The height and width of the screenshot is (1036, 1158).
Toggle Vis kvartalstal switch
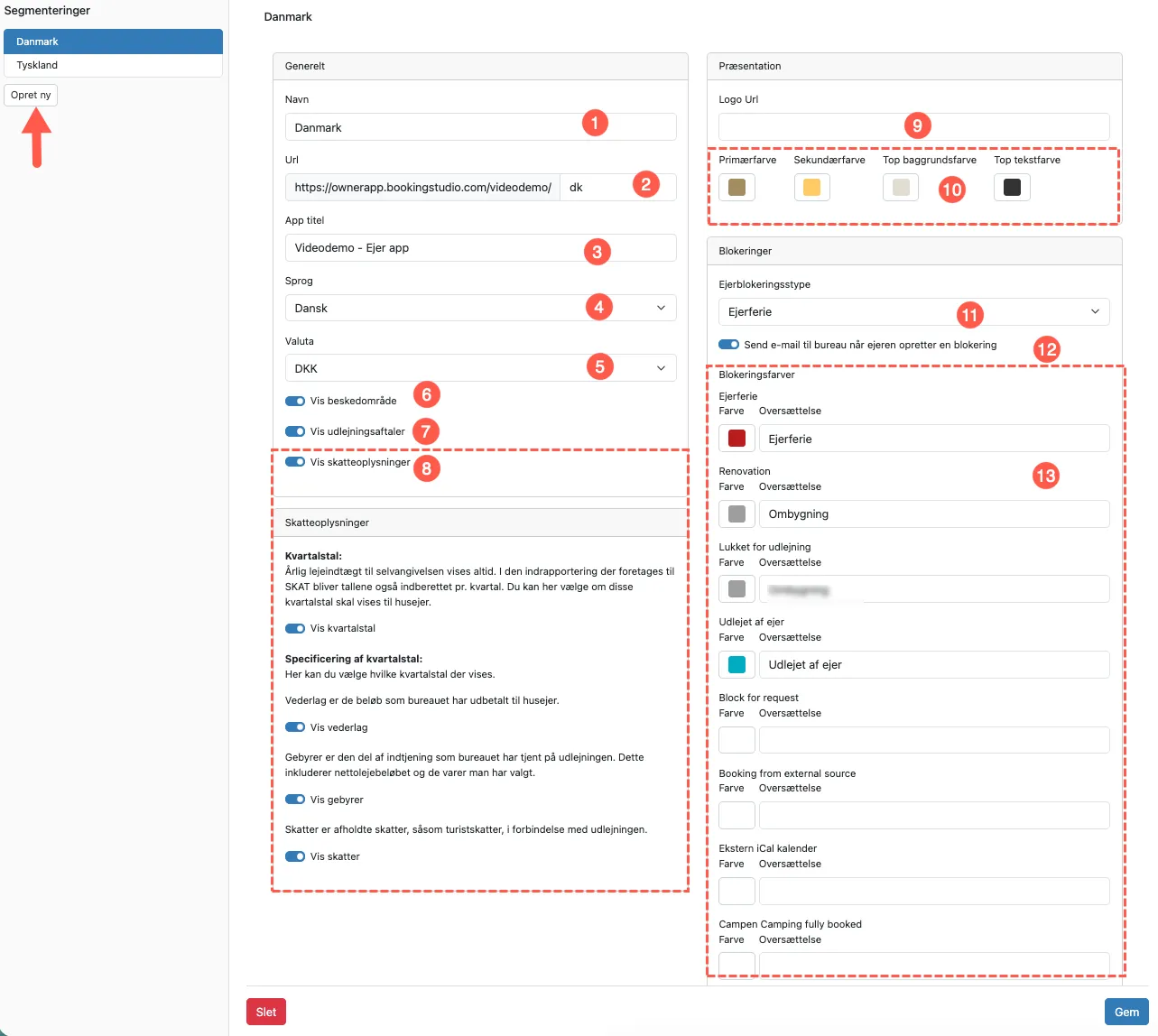tap(295, 628)
